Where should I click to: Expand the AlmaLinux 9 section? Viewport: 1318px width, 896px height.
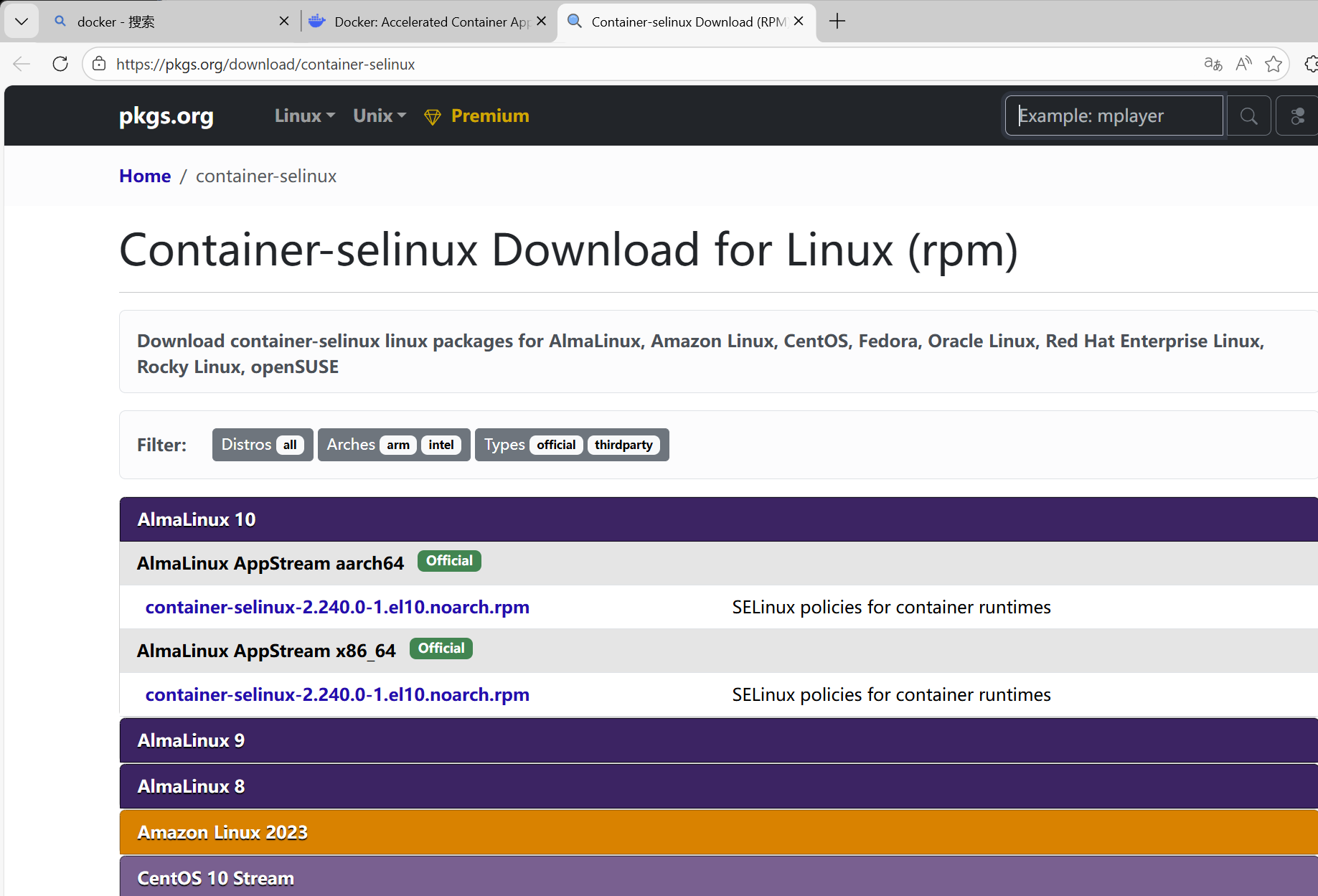[x=718, y=740]
